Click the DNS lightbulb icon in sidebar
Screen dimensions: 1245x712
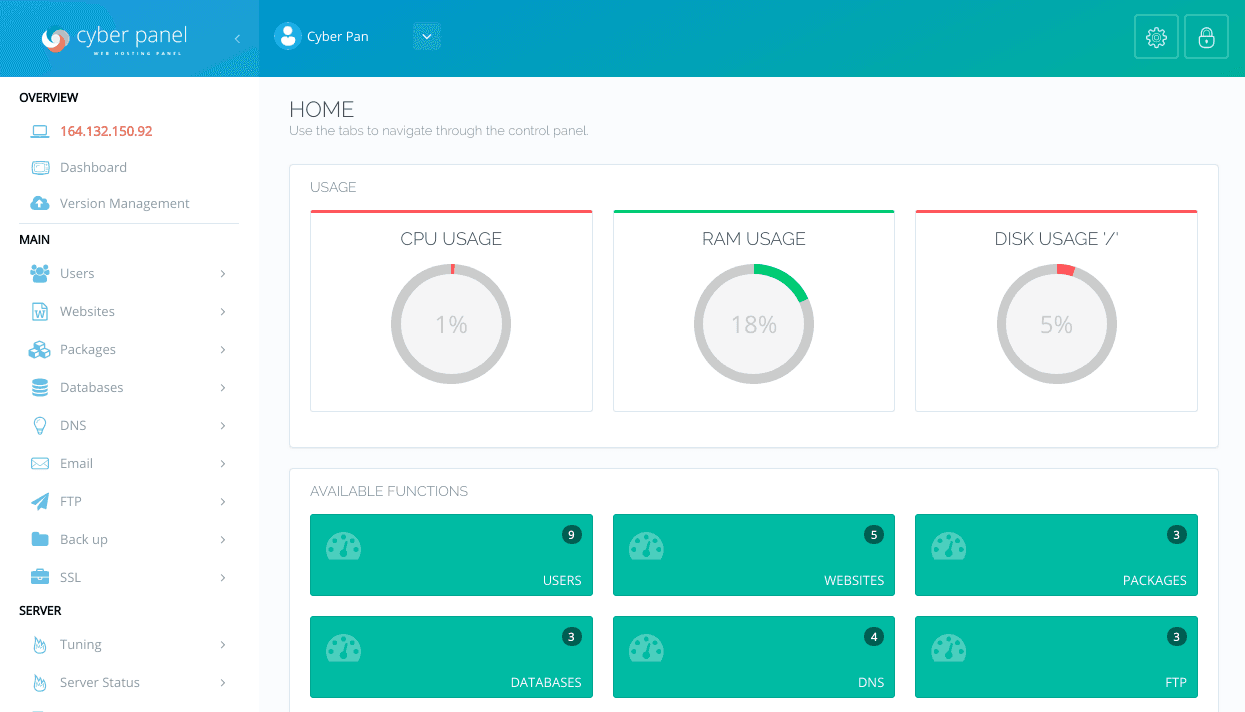[x=40, y=425]
